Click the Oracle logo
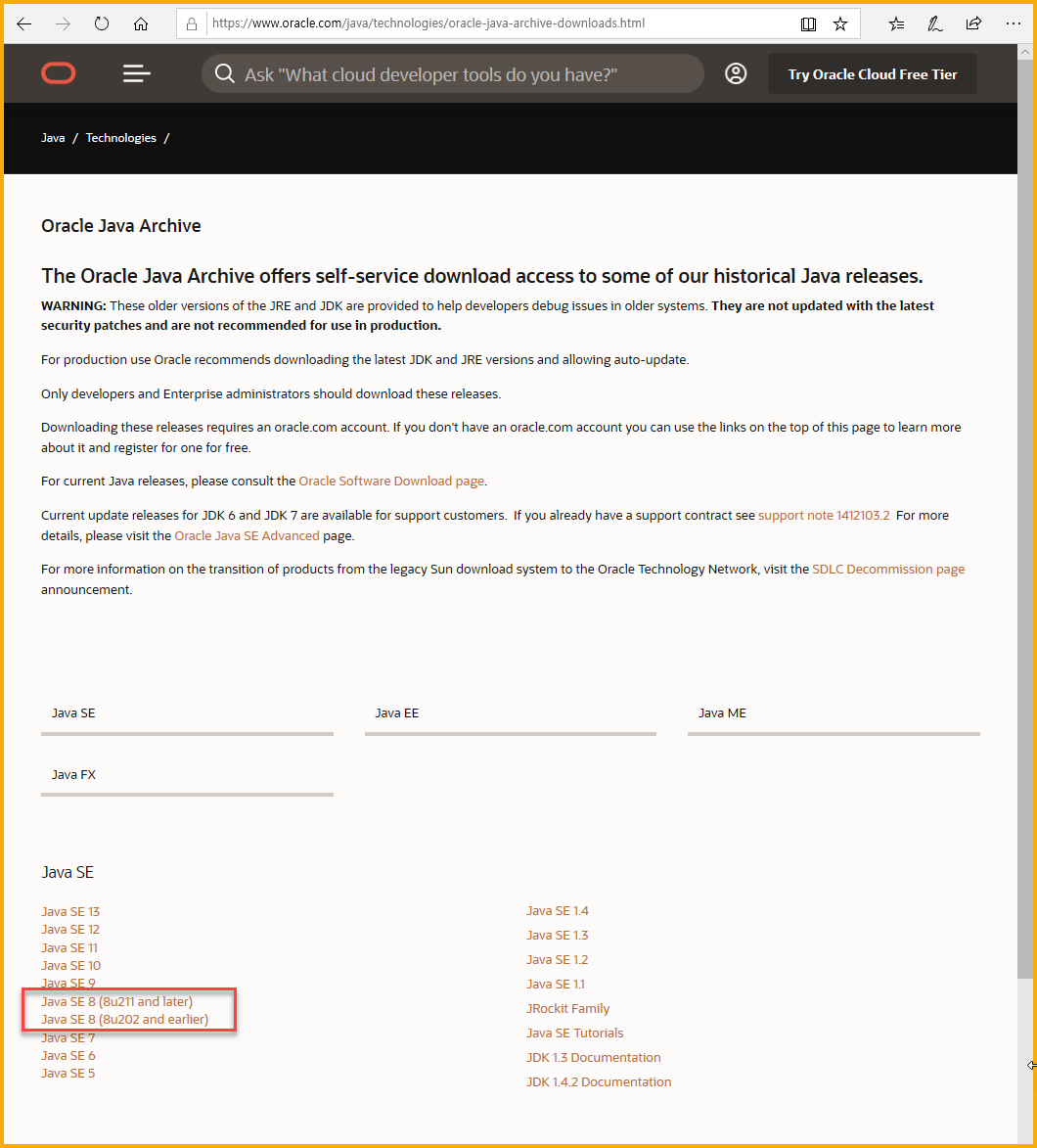1037x1148 pixels. click(59, 73)
